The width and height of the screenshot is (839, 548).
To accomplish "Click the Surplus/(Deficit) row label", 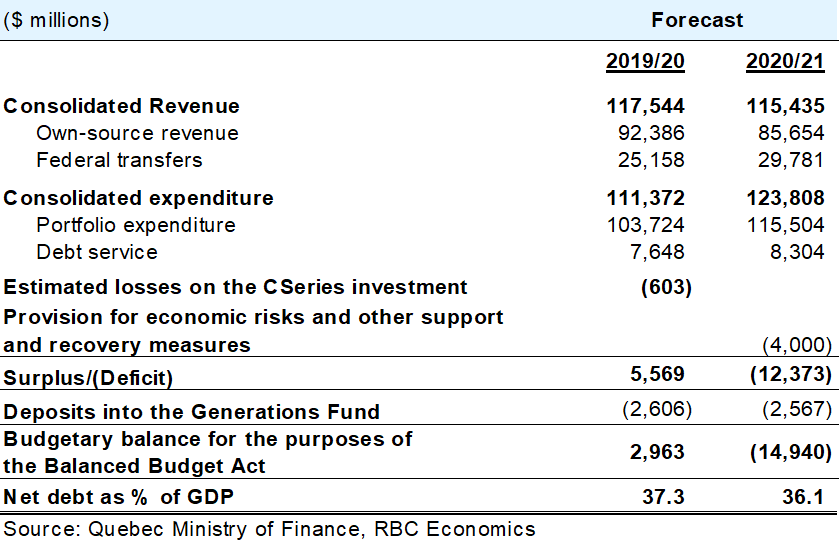I will [88, 377].
